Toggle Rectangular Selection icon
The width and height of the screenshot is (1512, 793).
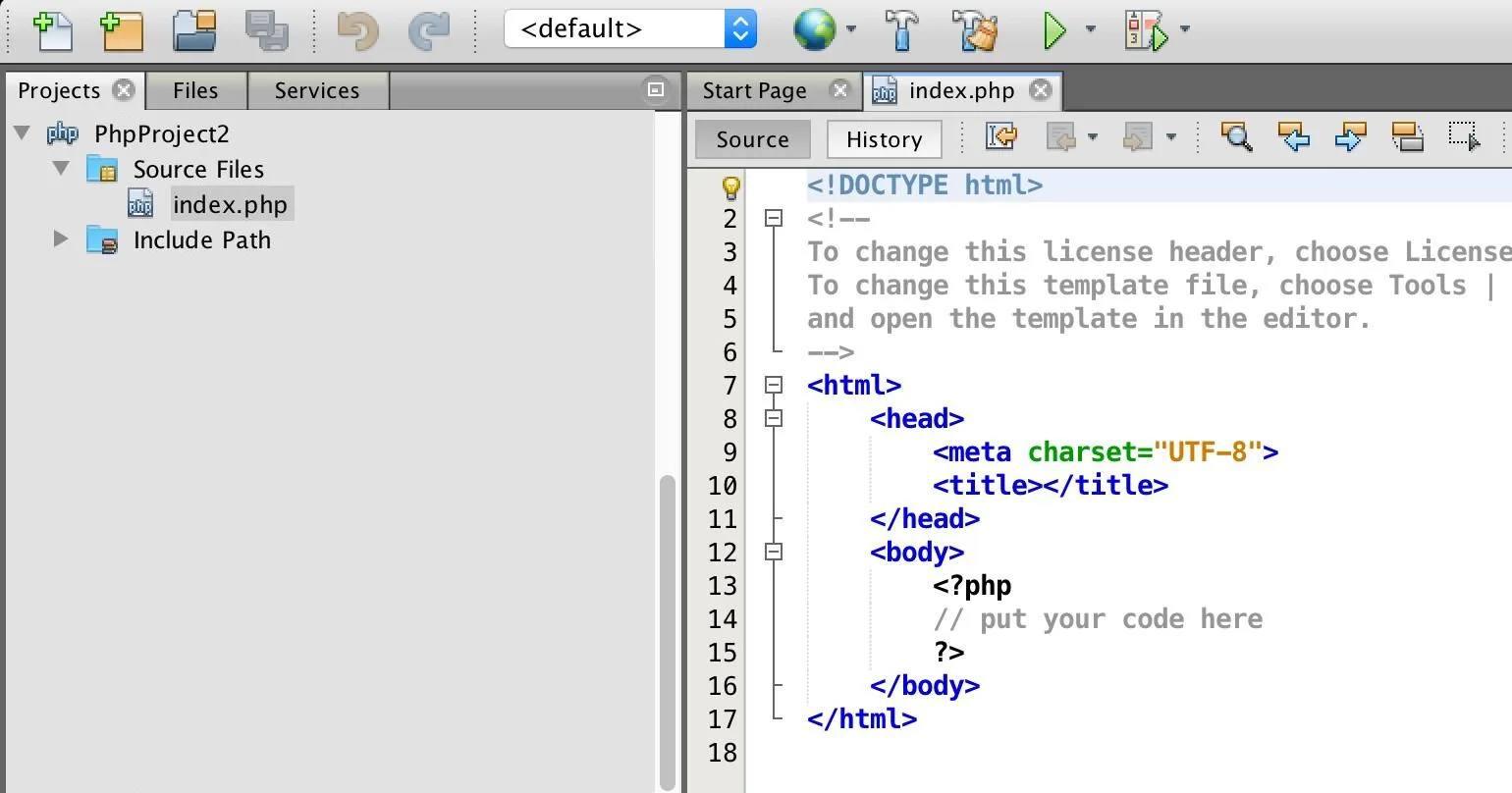[1464, 137]
